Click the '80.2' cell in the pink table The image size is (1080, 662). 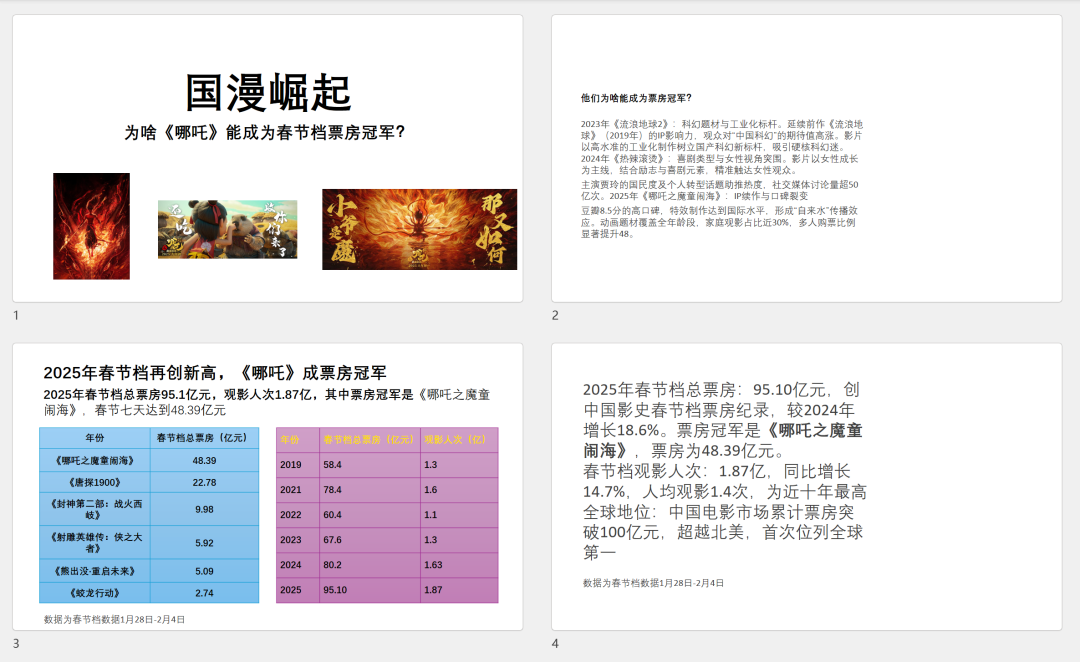coord(370,565)
